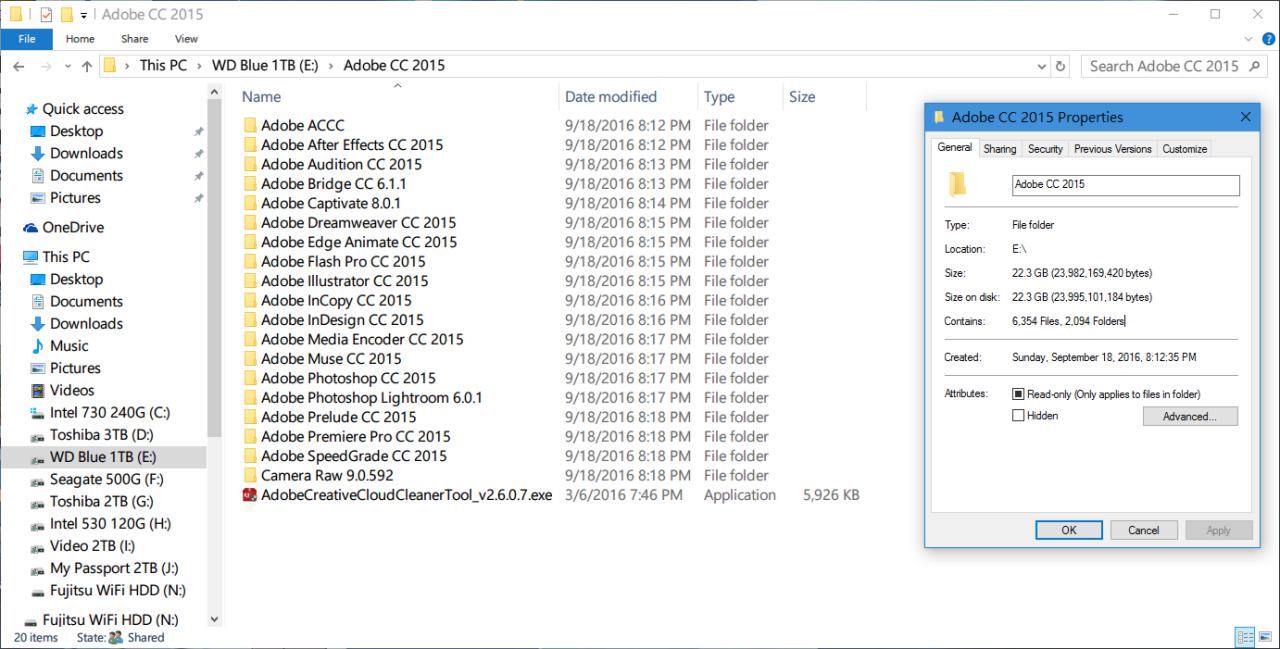
Task: Expand the chevron after WD Blue 1TB breadcrumb
Action: pos(331,66)
